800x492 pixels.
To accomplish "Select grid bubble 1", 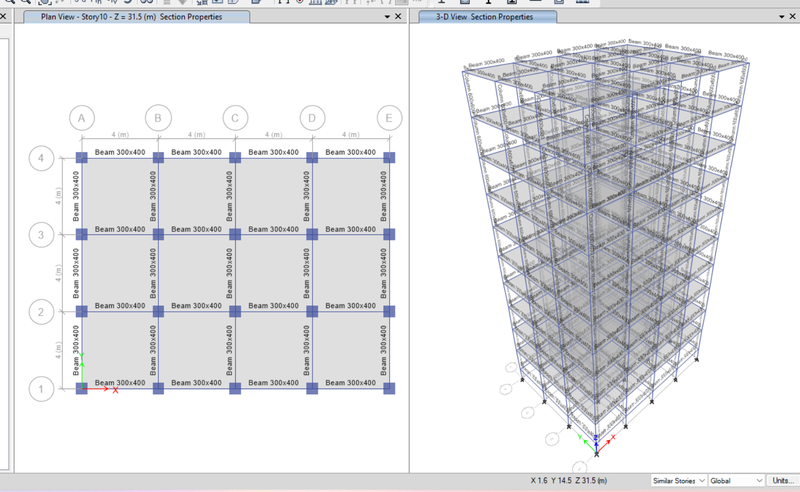I will 41,389.
